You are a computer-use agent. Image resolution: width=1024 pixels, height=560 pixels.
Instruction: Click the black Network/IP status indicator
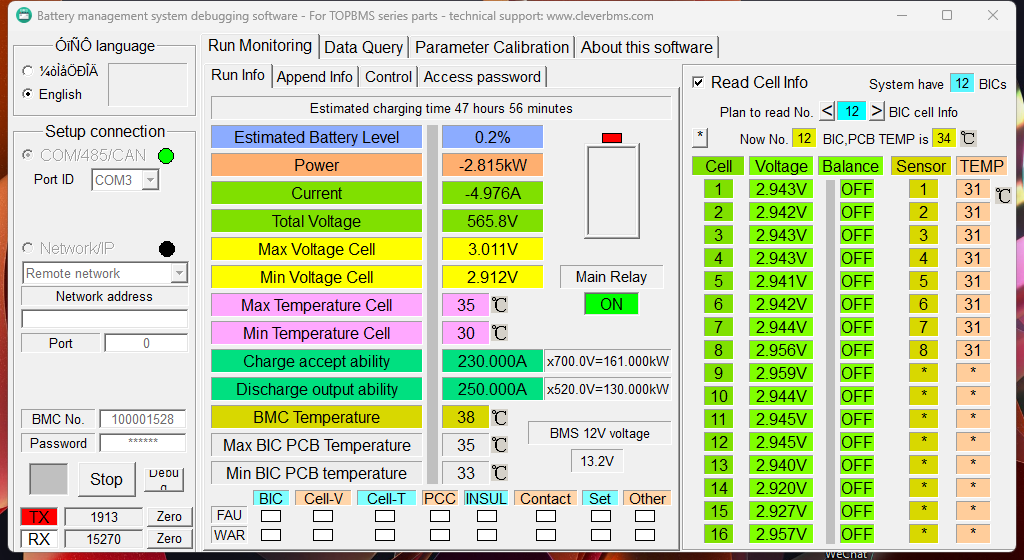(x=167, y=249)
